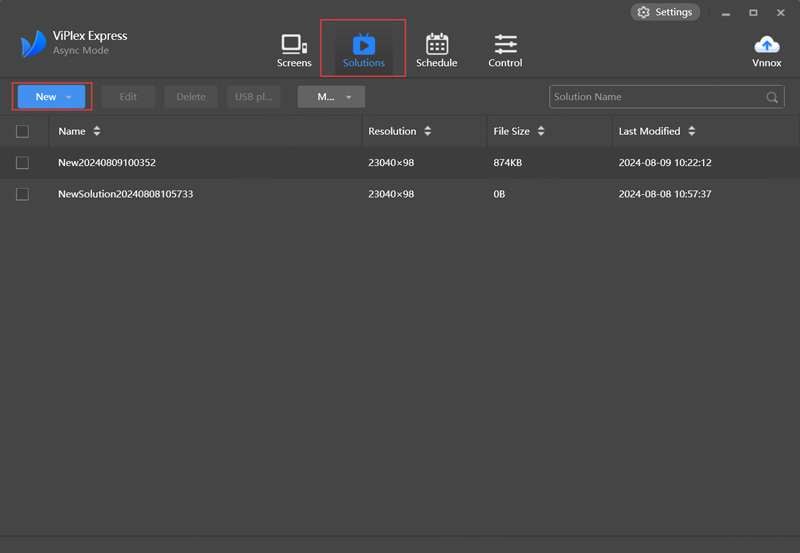Viewport: 800px width, 553px height.
Task: Click the Last Modified column header text
Action: point(649,131)
